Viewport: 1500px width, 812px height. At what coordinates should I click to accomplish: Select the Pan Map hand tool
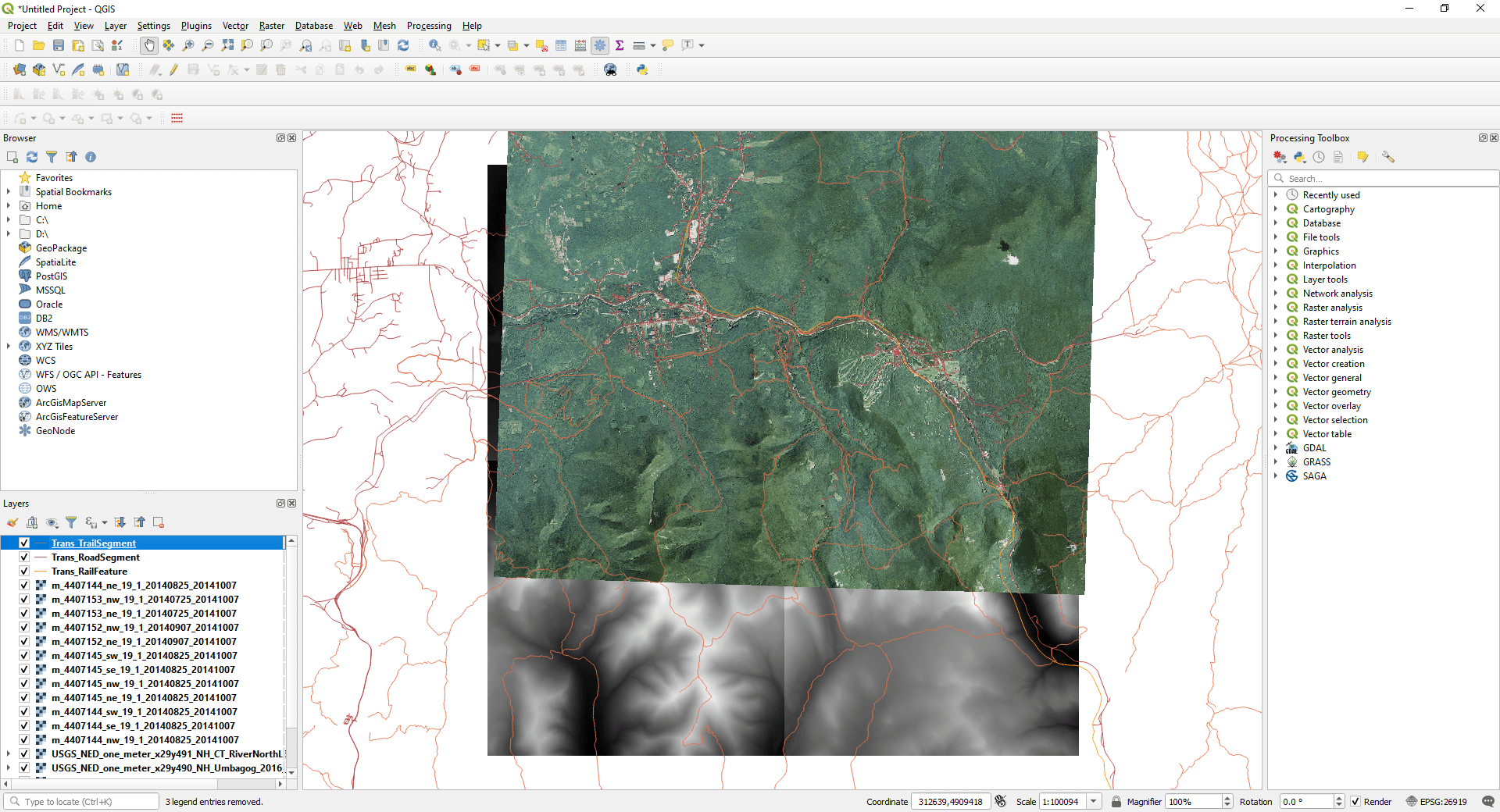148,45
